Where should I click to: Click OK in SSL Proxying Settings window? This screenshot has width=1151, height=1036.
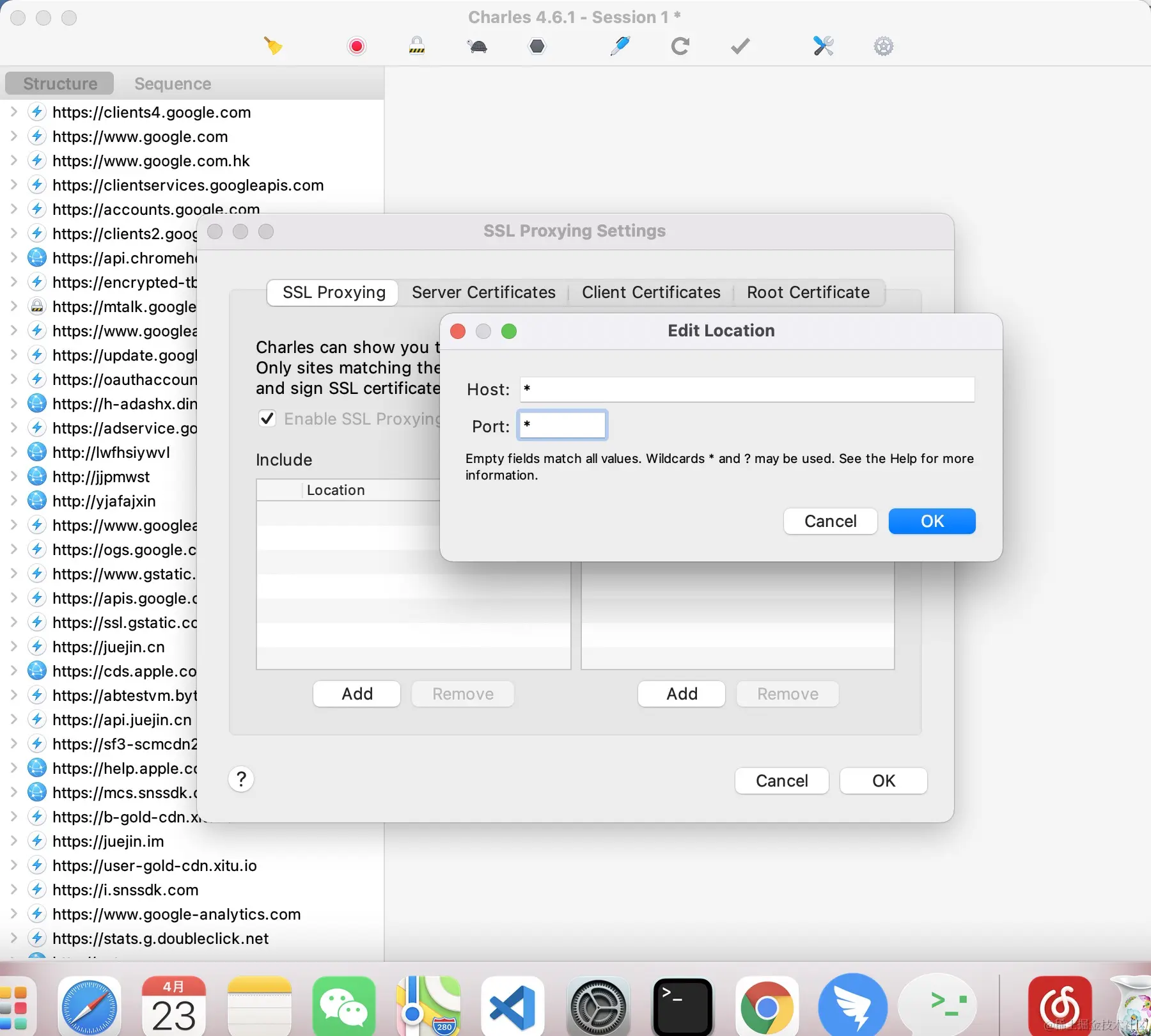[x=884, y=781]
